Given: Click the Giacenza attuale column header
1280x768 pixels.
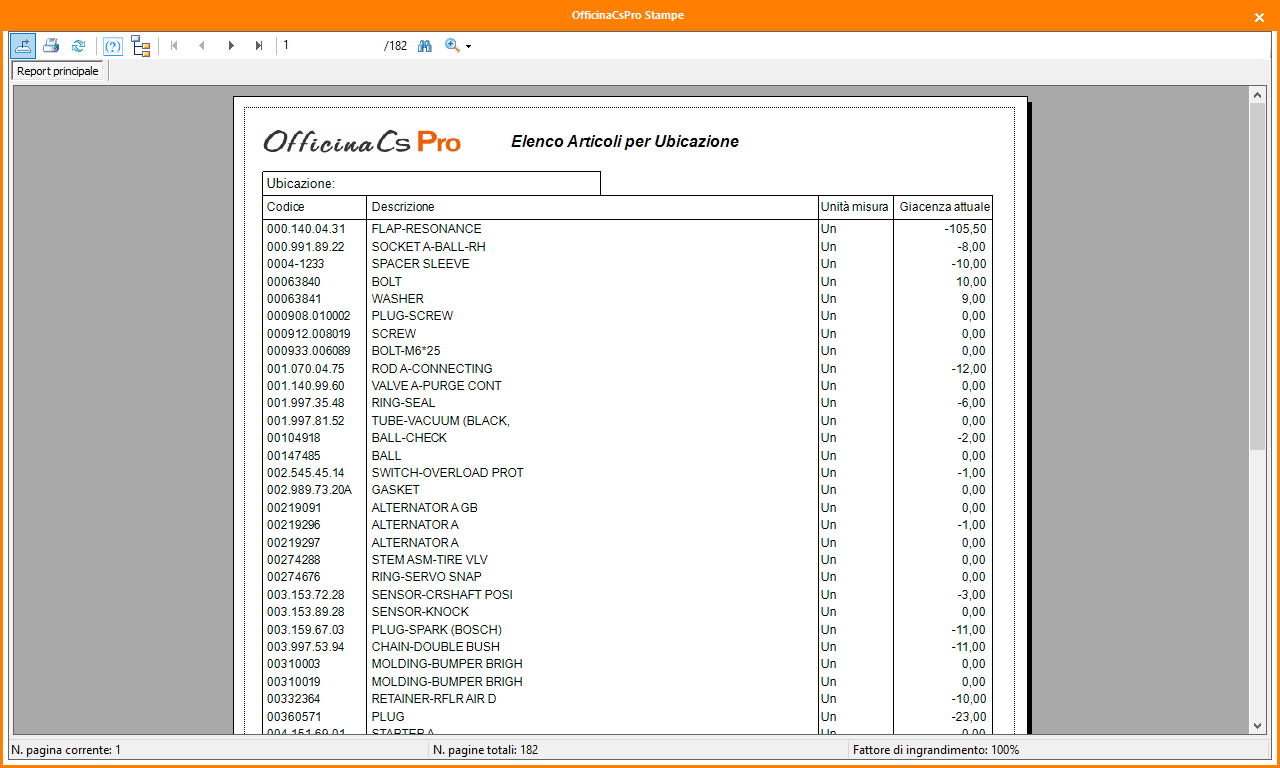Looking at the screenshot, I should coord(945,207).
